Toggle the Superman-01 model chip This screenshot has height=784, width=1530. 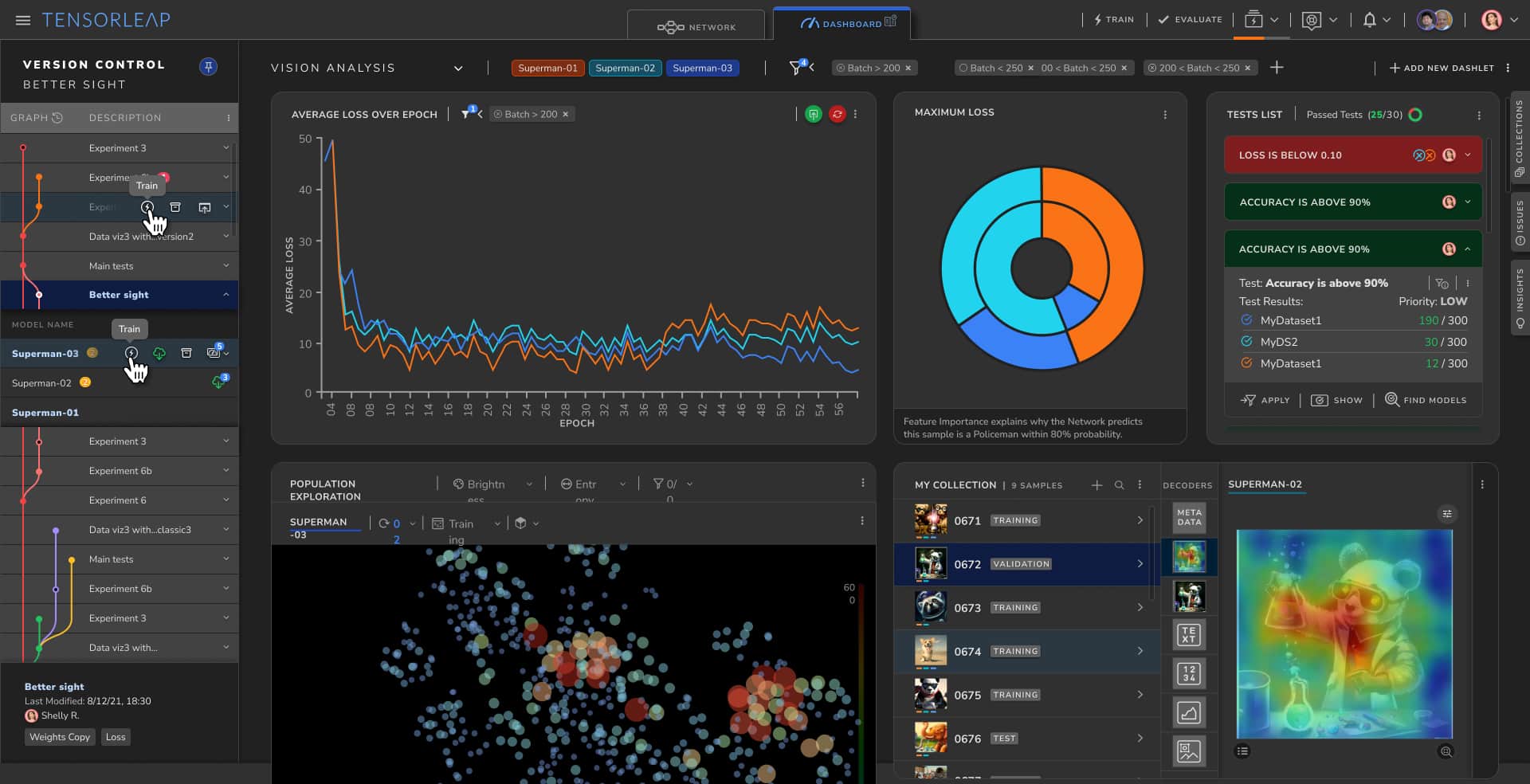[x=547, y=69]
